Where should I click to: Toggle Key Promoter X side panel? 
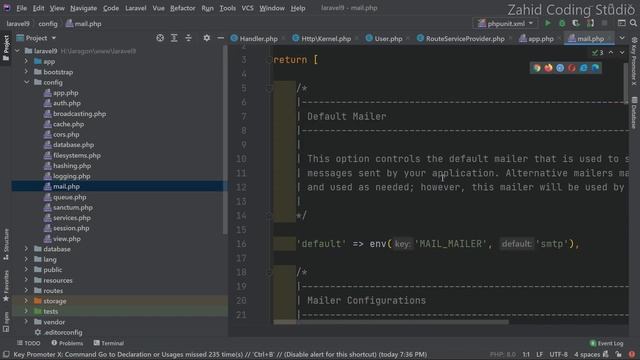pyautogui.click(x=634, y=61)
